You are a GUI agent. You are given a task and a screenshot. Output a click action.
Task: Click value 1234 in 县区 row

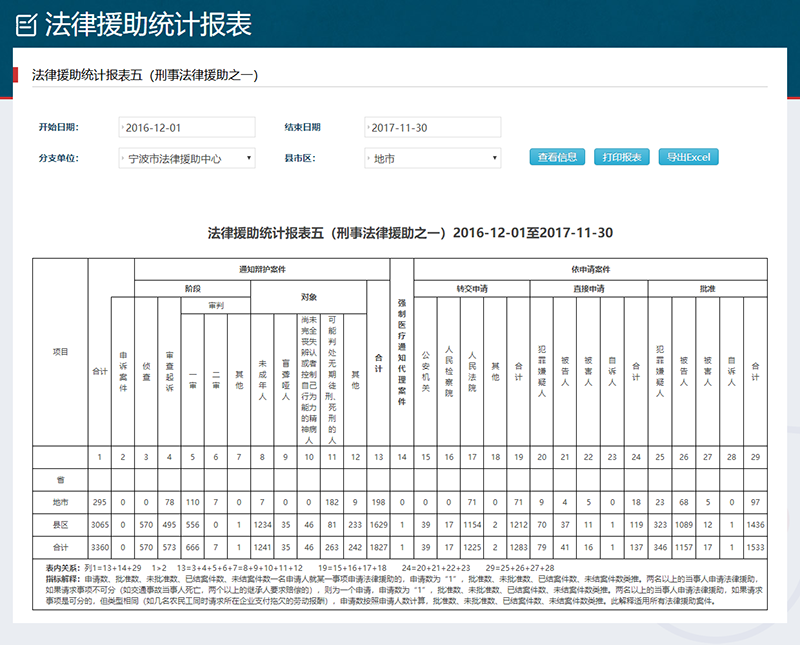[x=262, y=525]
